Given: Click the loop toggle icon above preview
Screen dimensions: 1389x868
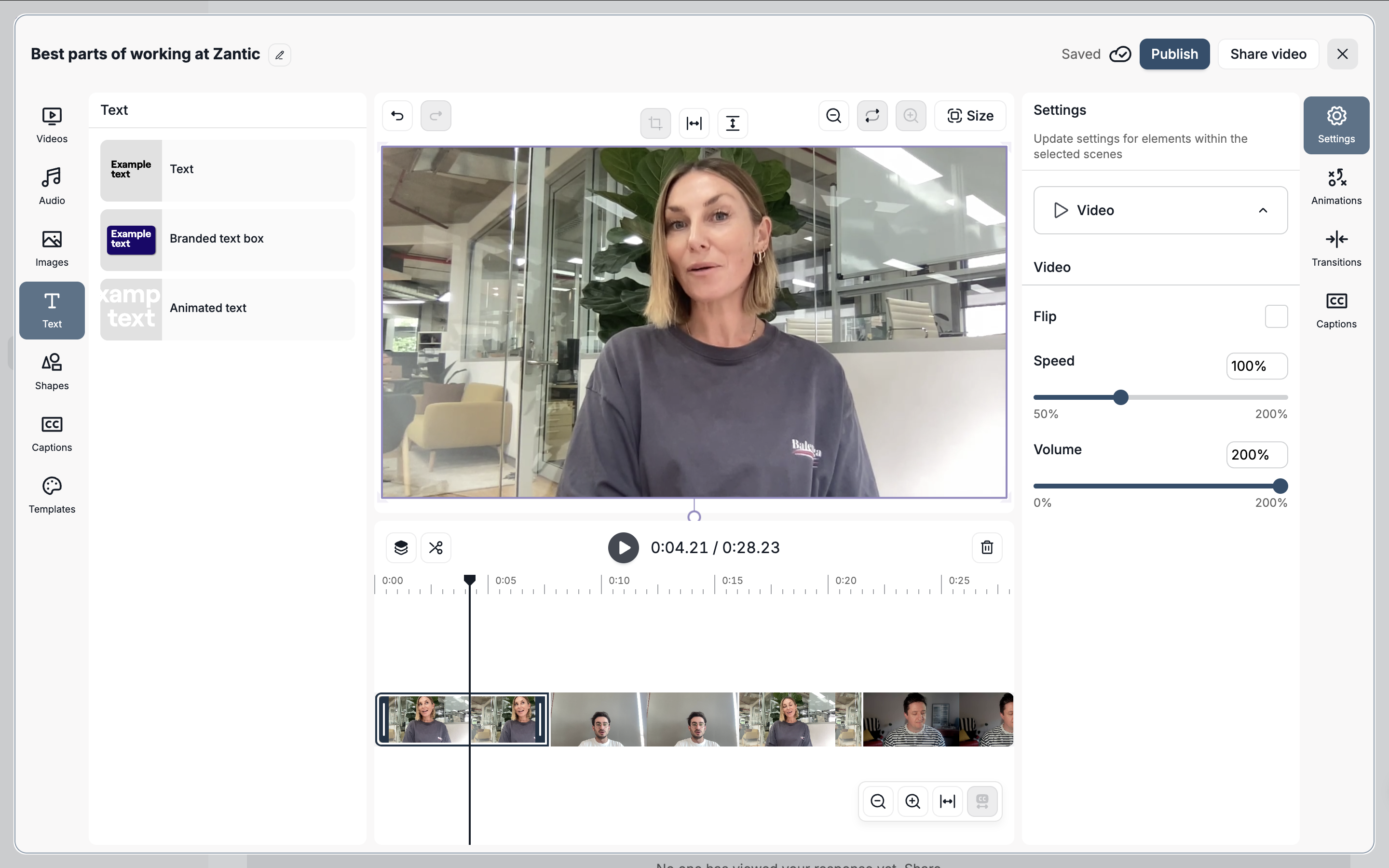Looking at the screenshot, I should pos(872,116).
